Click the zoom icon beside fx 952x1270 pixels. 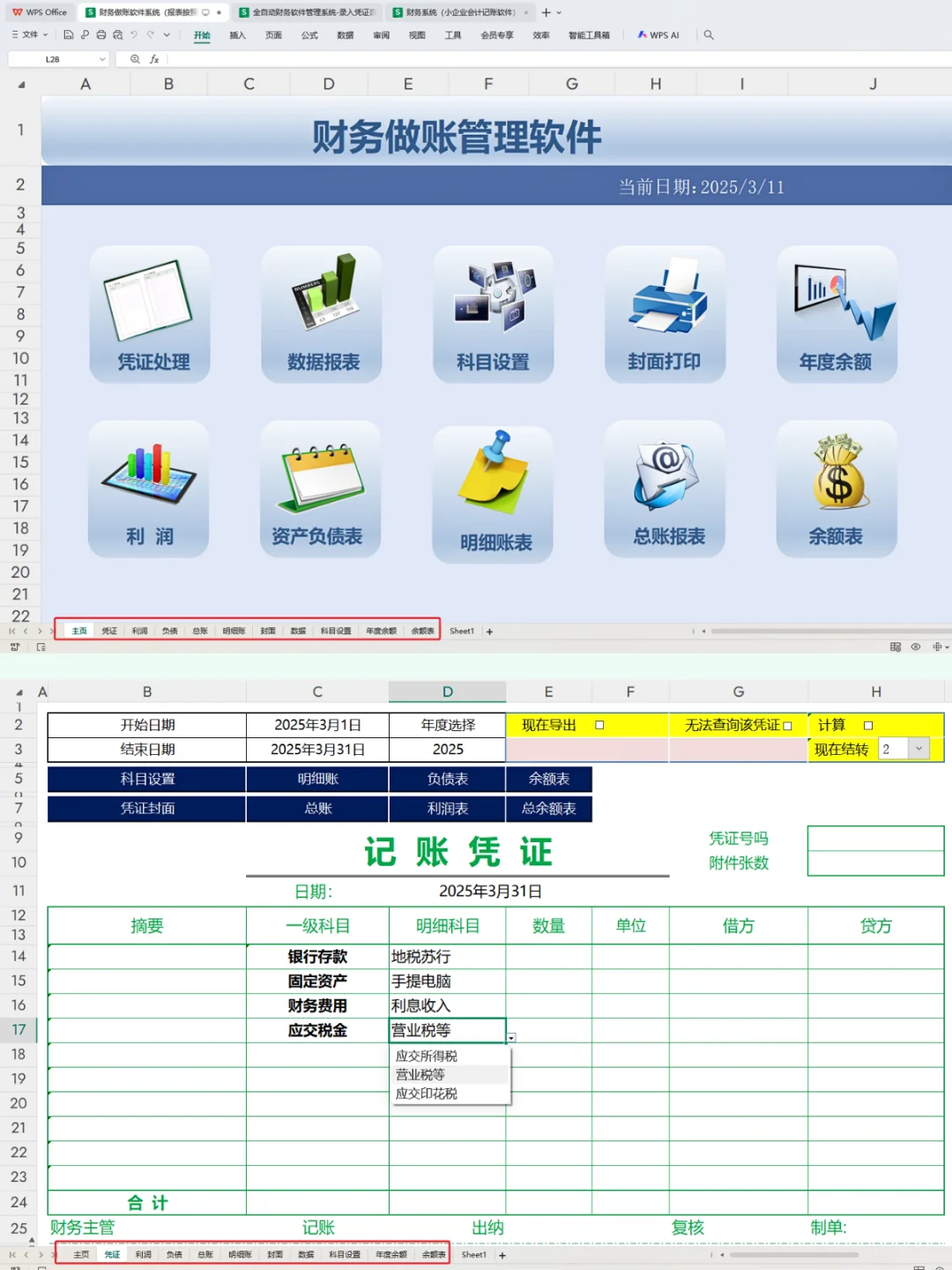coord(135,59)
